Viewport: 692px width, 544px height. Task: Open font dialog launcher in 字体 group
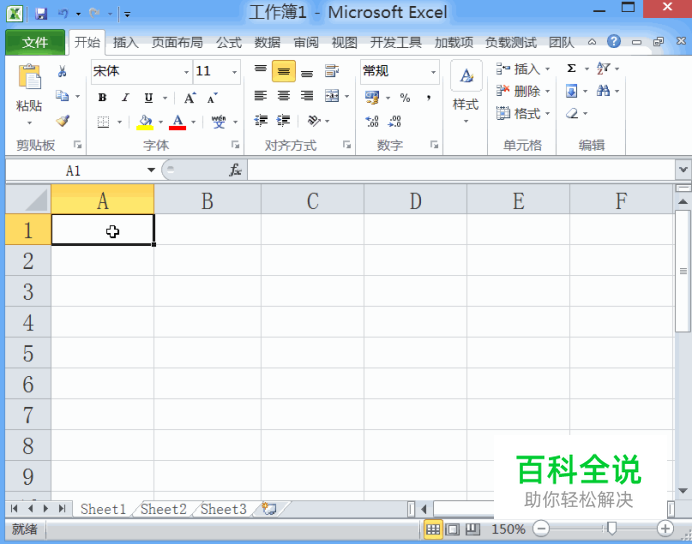pyautogui.click(x=236, y=145)
